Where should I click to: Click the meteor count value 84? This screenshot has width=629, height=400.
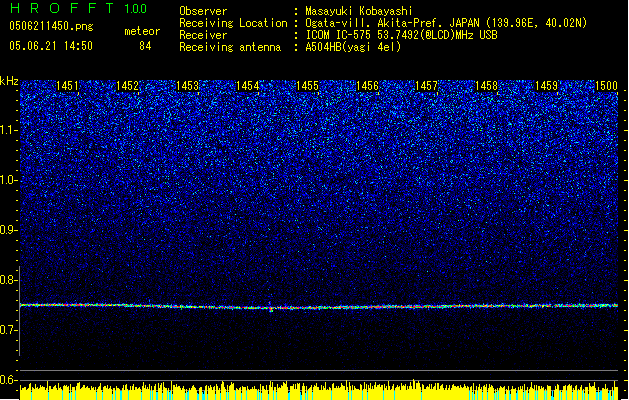point(146,46)
